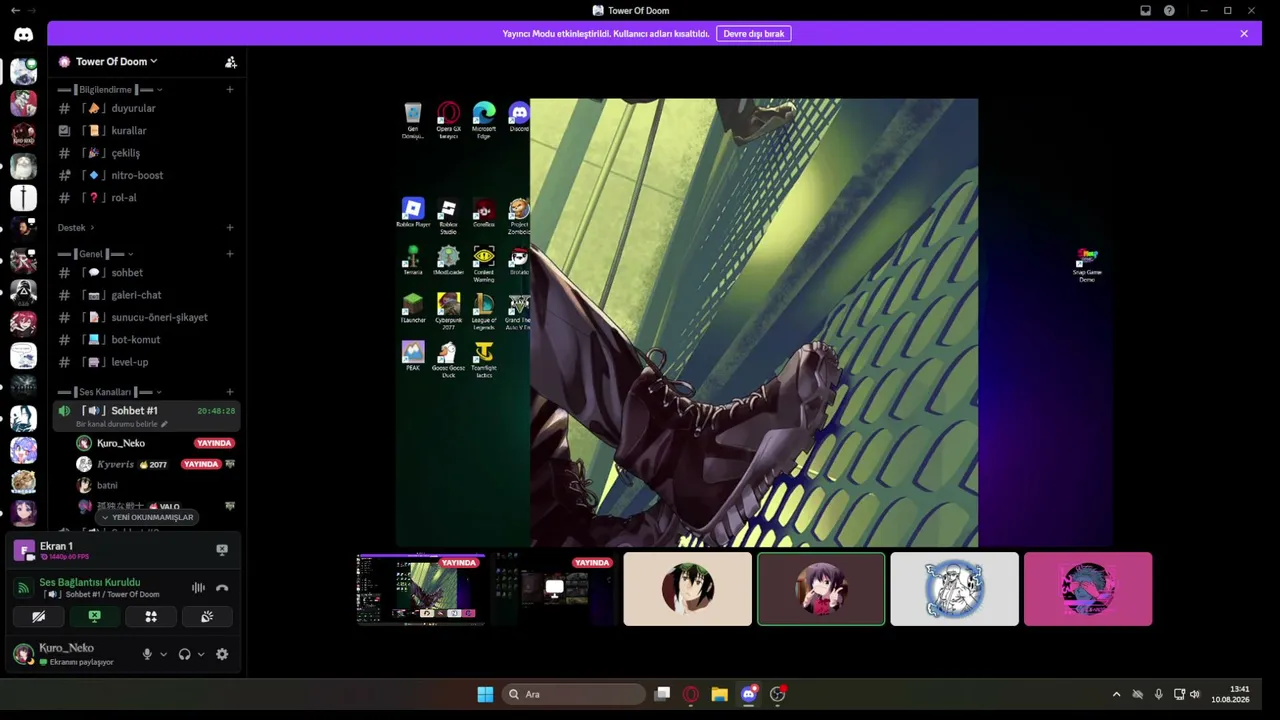Stop streaming Ekran 1 via monitor icon
Screen dimensions: 1280x720
(x=222, y=549)
